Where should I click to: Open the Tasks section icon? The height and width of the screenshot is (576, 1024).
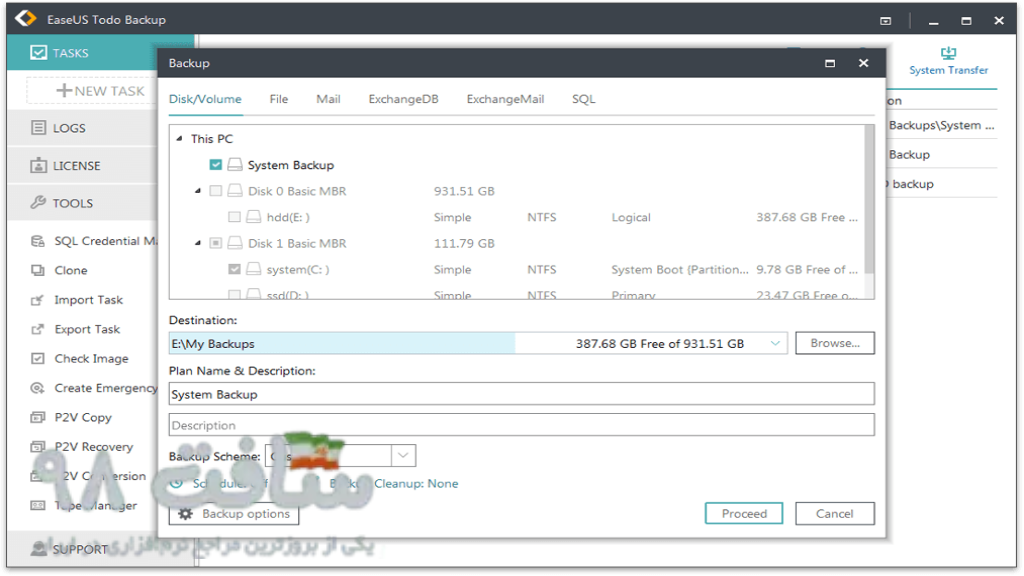click(38, 52)
